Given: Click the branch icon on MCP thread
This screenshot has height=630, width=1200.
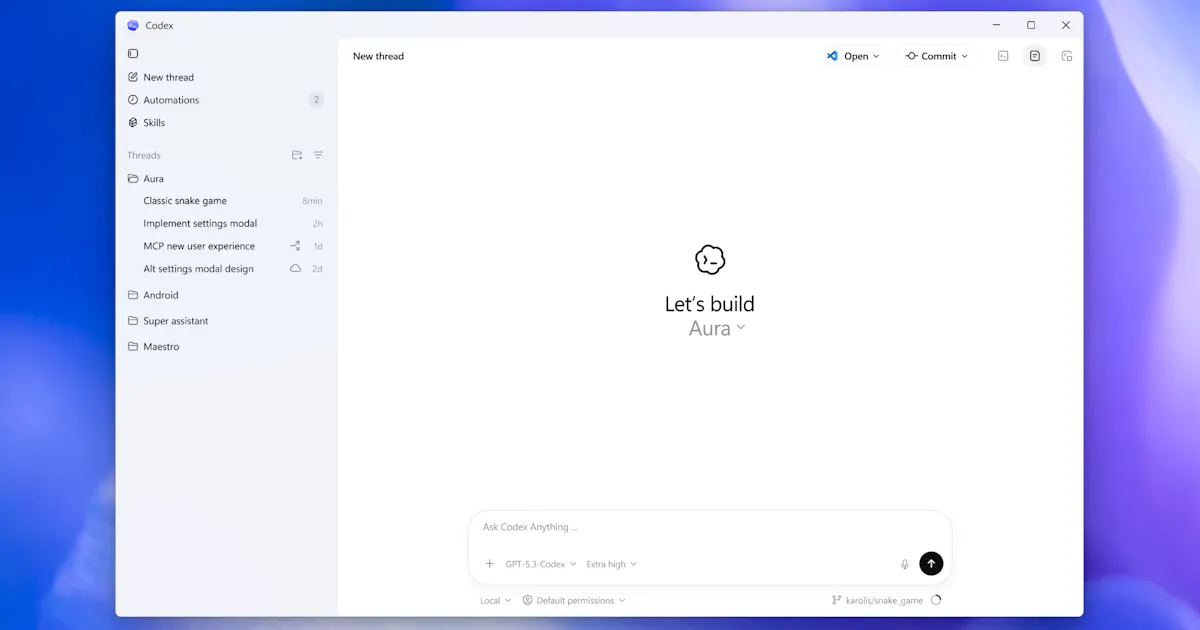Looking at the screenshot, I should pos(295,246).
